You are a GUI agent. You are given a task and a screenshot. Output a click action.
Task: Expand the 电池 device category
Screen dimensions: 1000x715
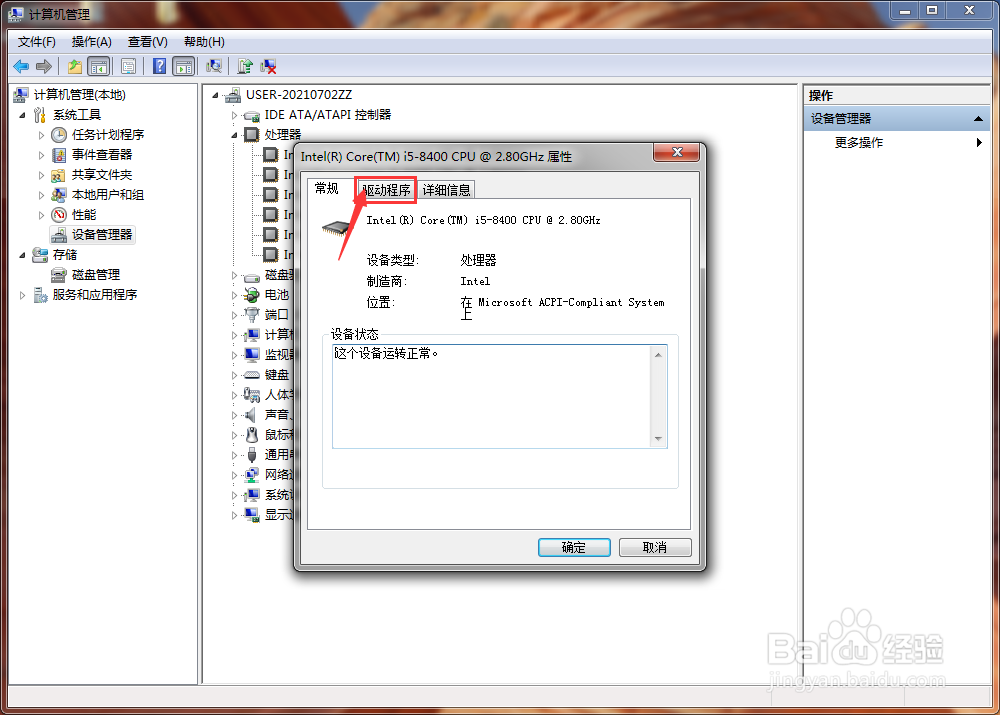234,295
